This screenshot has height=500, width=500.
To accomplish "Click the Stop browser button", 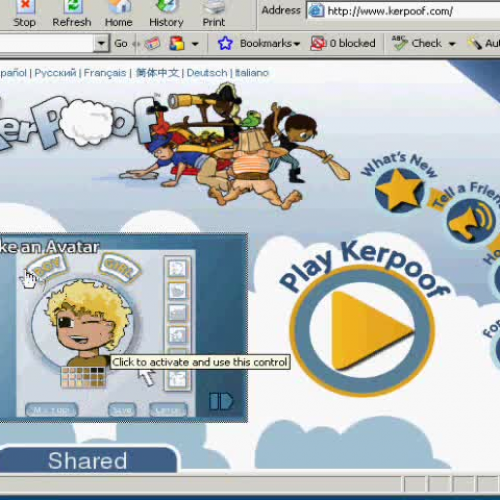I will pyautogui.click(x=24, y=14).
